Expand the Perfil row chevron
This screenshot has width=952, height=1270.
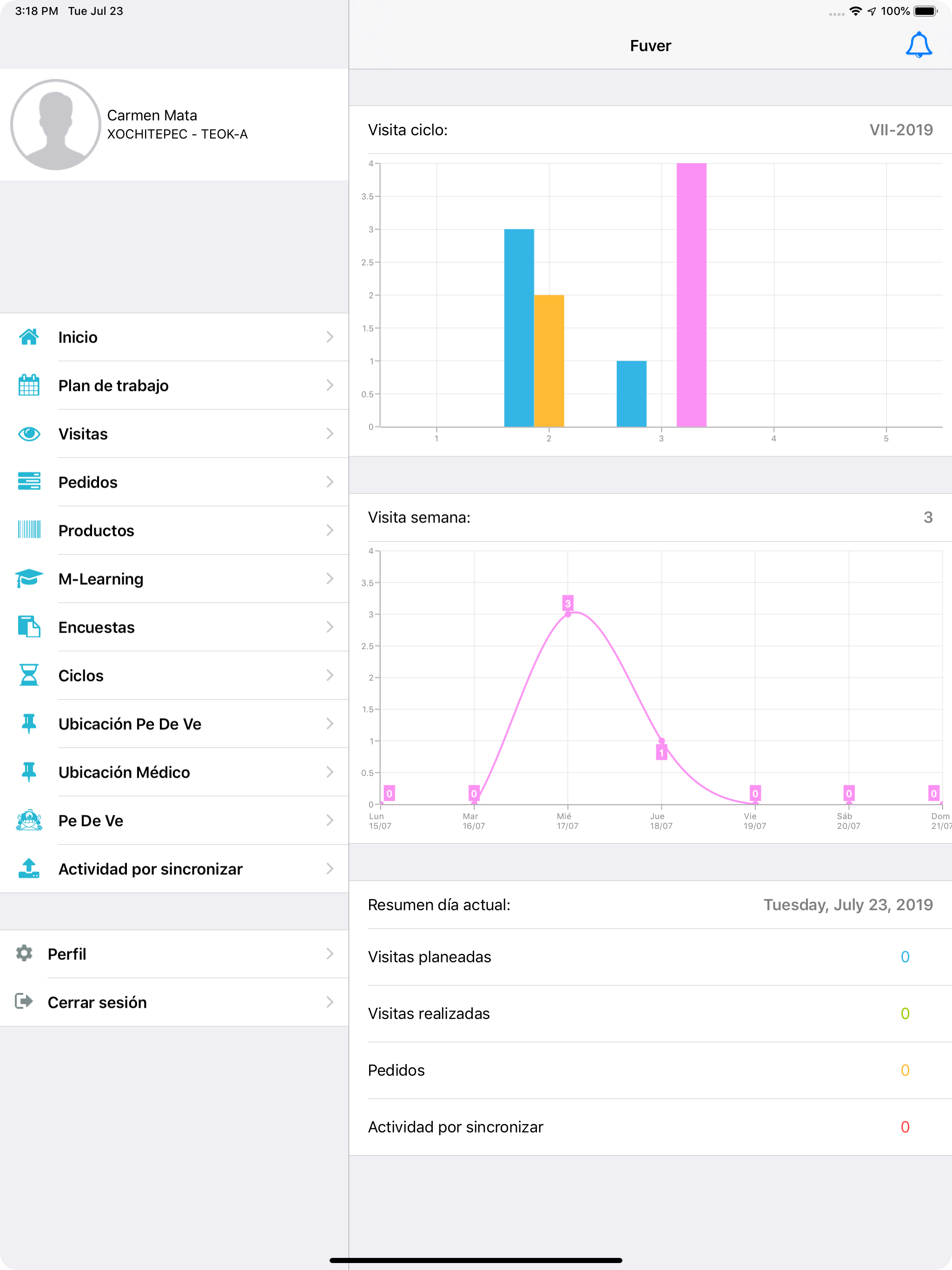click(330, 953)
